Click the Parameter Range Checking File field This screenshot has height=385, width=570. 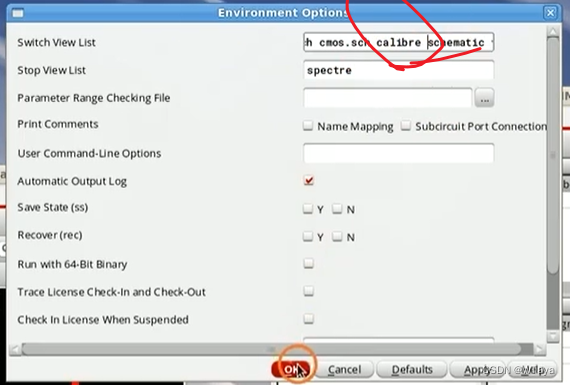point(388,97)
